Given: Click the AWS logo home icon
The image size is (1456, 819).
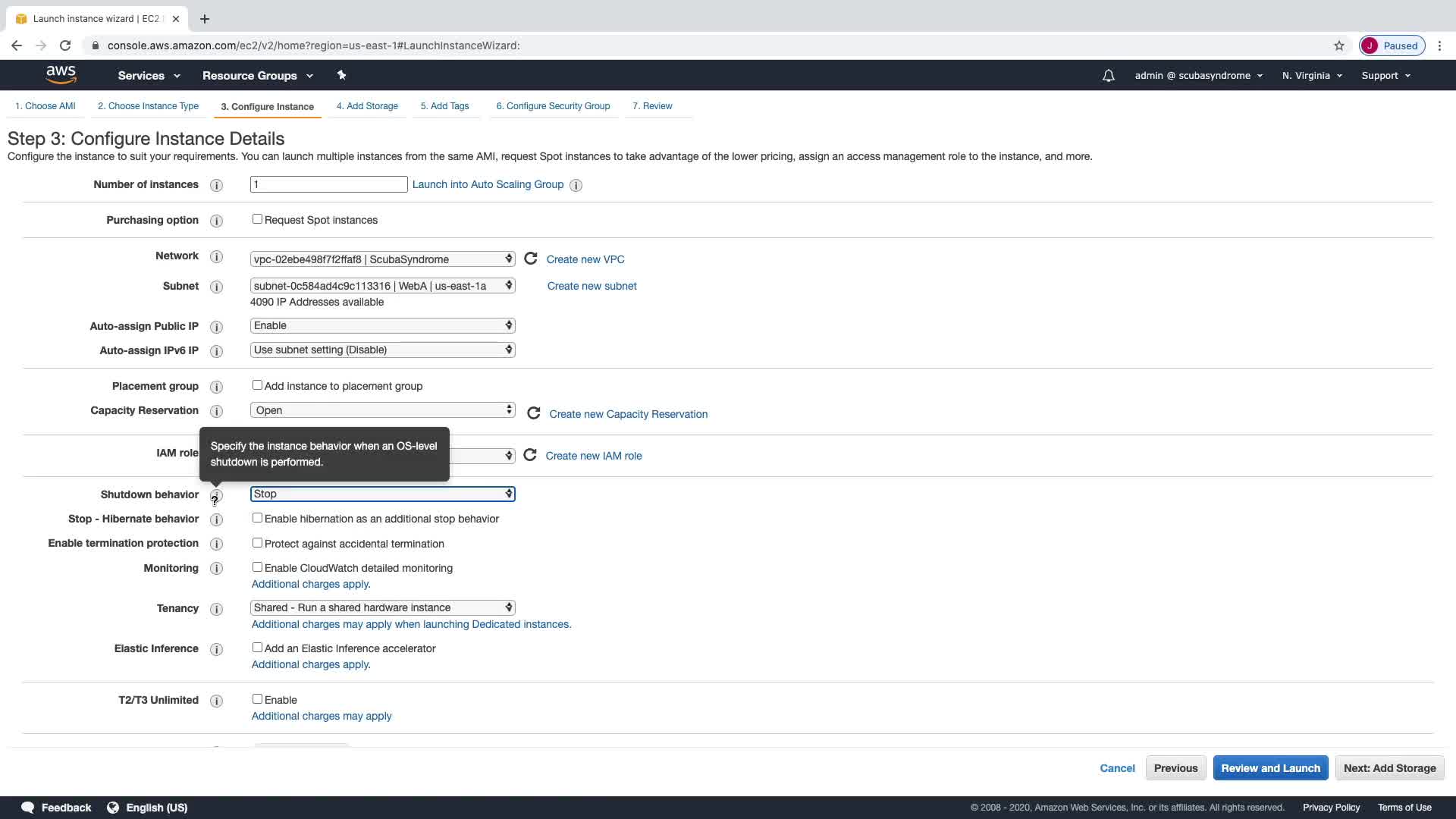Looking at the screenshot, I should [61, 75].
